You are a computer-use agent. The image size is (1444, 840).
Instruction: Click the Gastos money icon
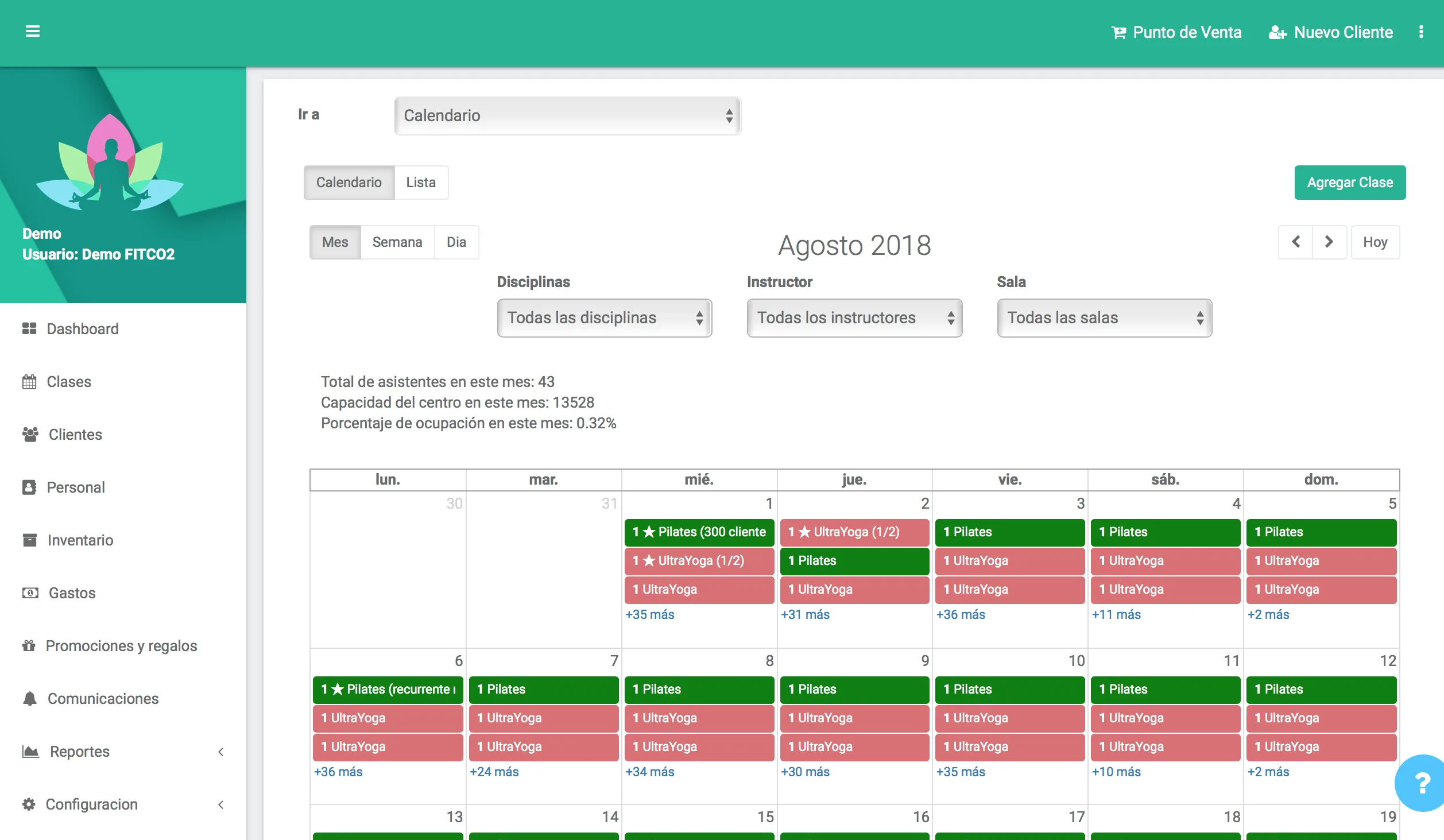point(30,593)
